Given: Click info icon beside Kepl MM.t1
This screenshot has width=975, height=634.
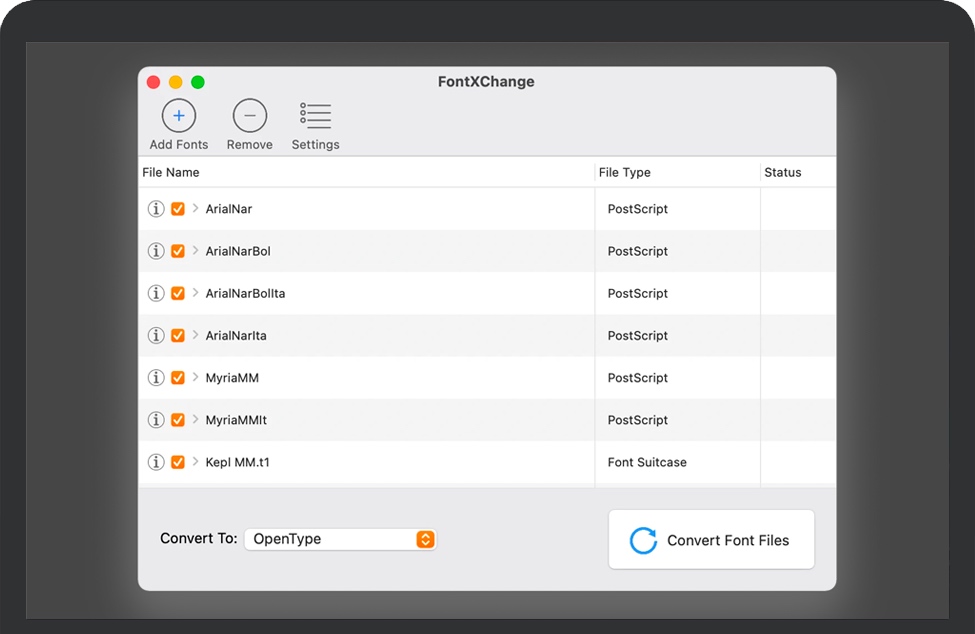Looking at the screenshot, I should pos(156,462).
